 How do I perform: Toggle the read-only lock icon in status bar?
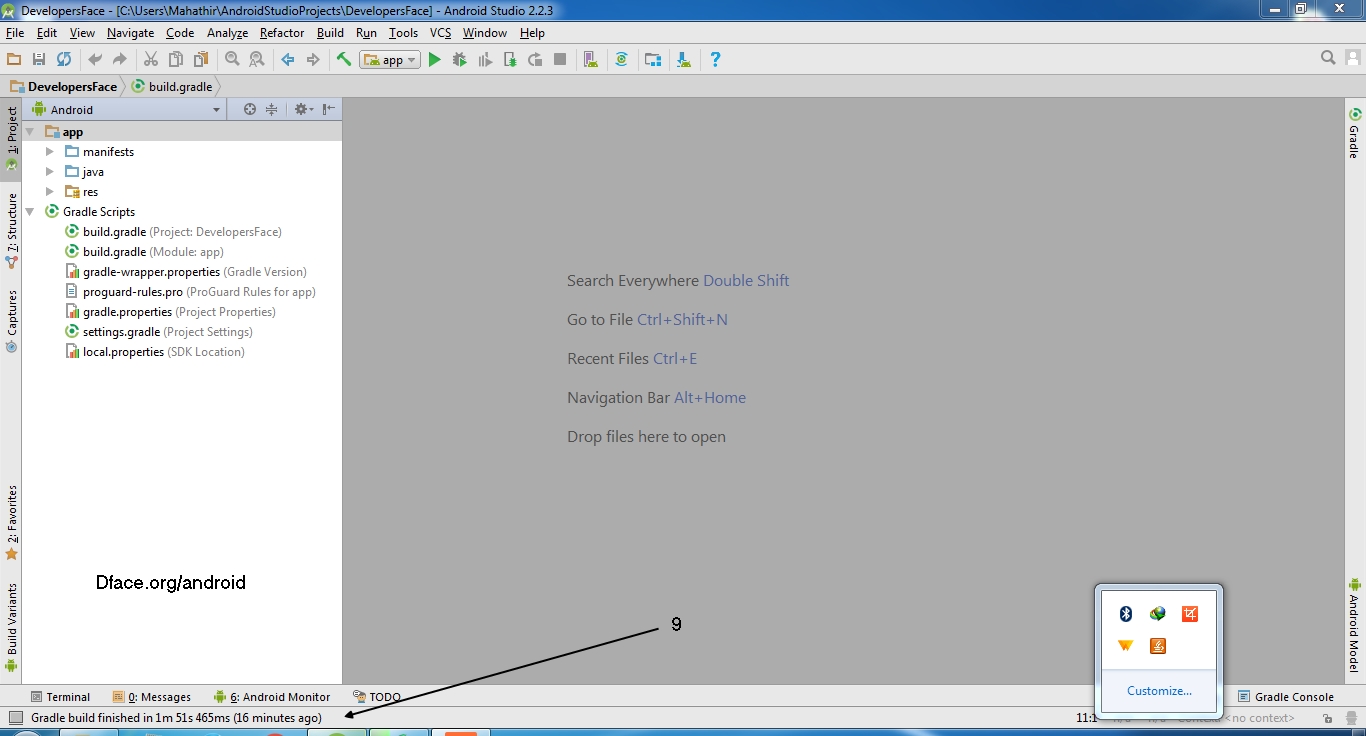1327,718
